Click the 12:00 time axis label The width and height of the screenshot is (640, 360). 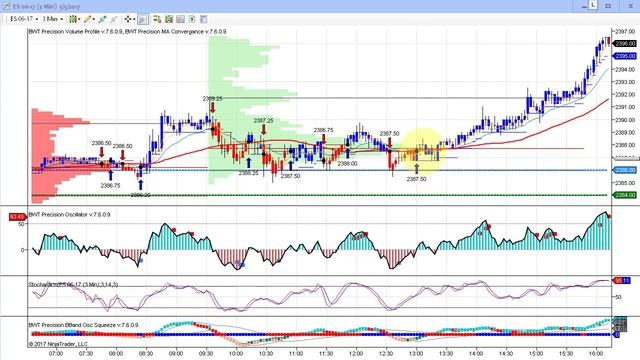coord(356,353)
